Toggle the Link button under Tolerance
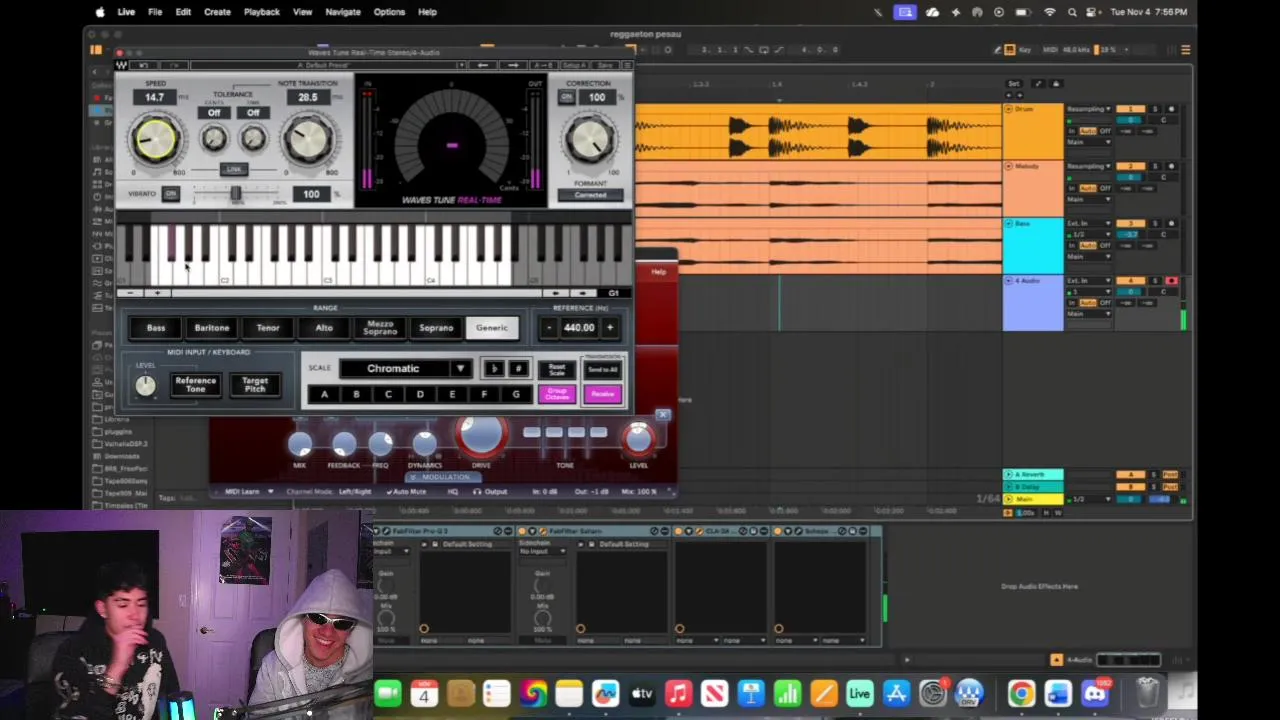The height and width of the screenshot is (720, 1280). (x=234, y=169)
